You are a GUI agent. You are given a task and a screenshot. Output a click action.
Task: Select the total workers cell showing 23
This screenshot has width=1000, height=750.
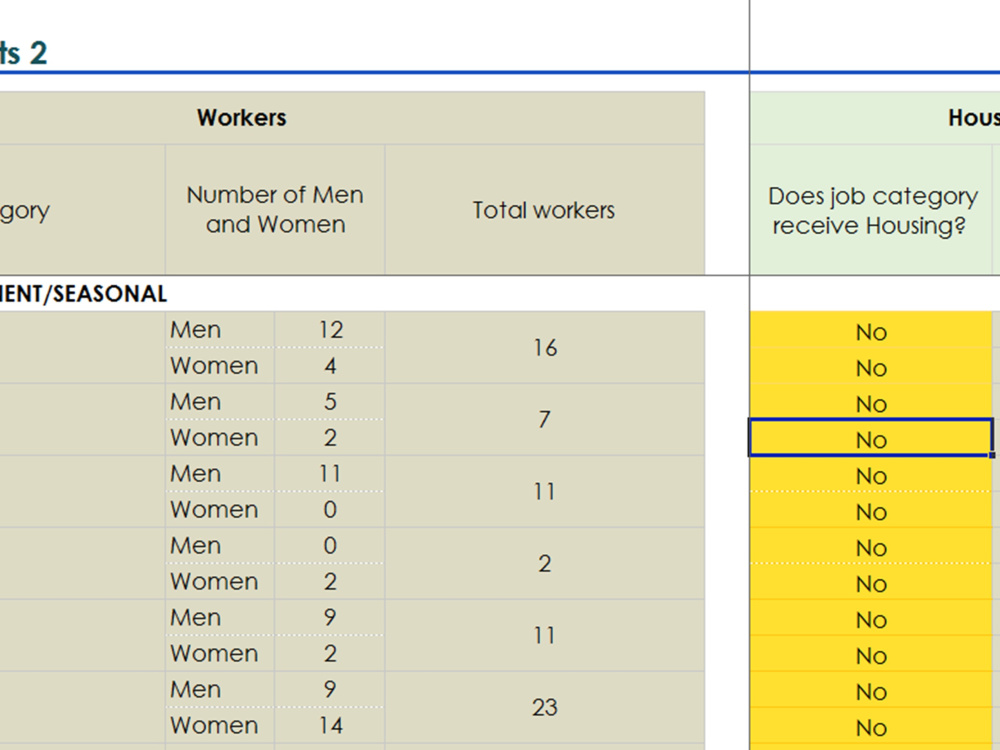545,707
